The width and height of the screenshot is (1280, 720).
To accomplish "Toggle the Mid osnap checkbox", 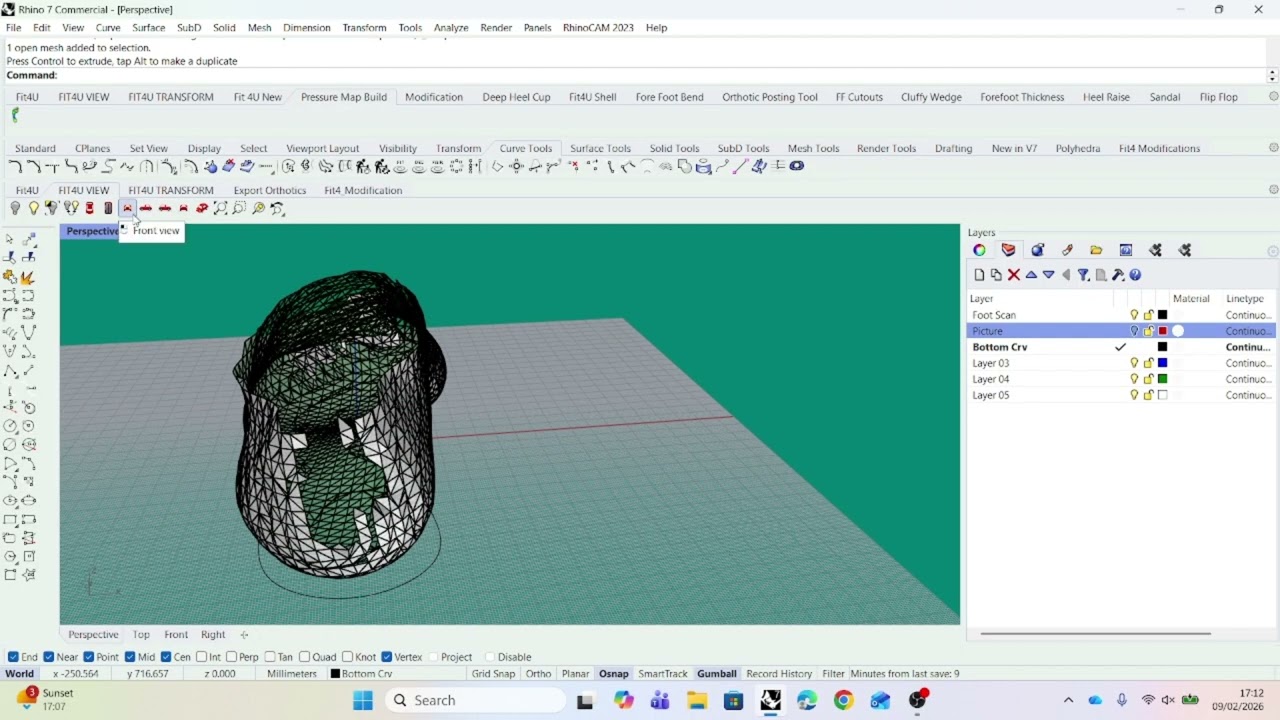I will [x=130, y=657].
